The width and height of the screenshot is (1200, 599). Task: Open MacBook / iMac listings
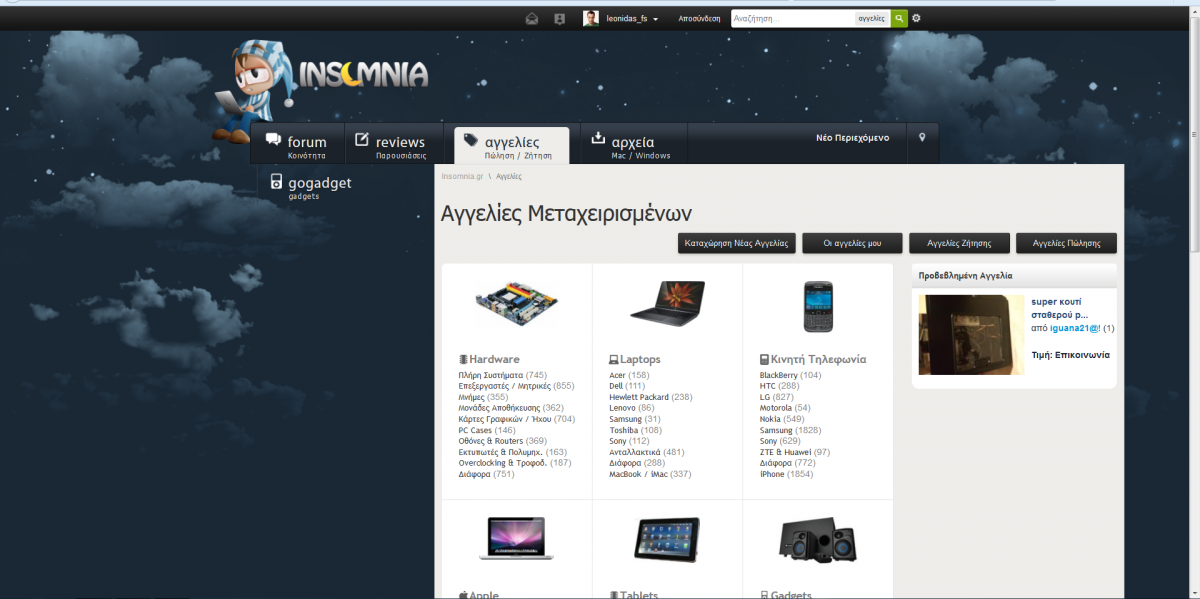tap(639, 474)
